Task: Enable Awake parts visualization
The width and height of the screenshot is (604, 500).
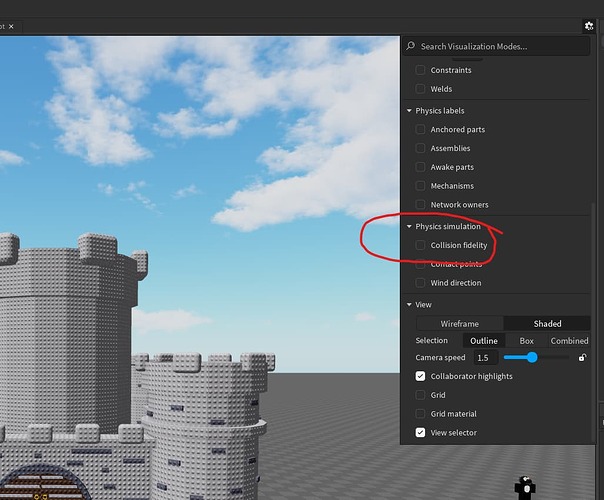Action: pyautogui.click(x=420, y=167)
